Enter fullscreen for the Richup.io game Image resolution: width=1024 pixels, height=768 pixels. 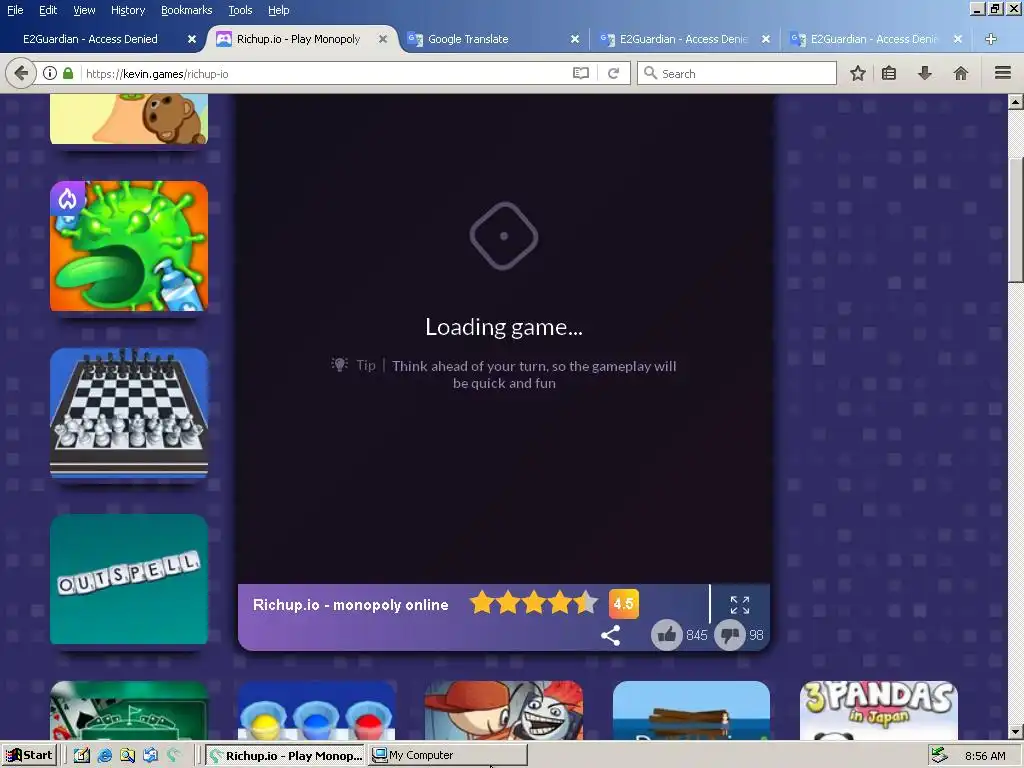[740, 605]
